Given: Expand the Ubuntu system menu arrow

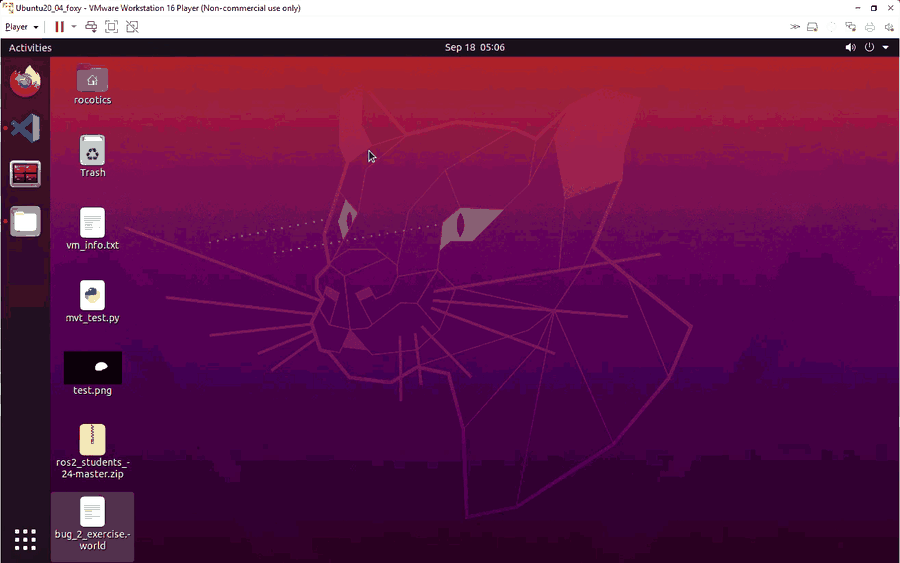Looking at the screenshot, I should (x=886, y=48).
